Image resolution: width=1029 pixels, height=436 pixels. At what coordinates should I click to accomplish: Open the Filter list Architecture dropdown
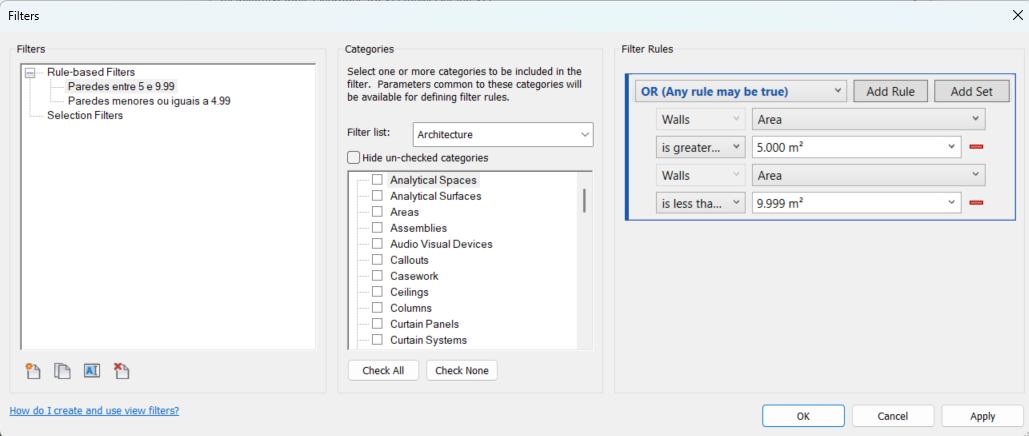[x=503, y=134]
